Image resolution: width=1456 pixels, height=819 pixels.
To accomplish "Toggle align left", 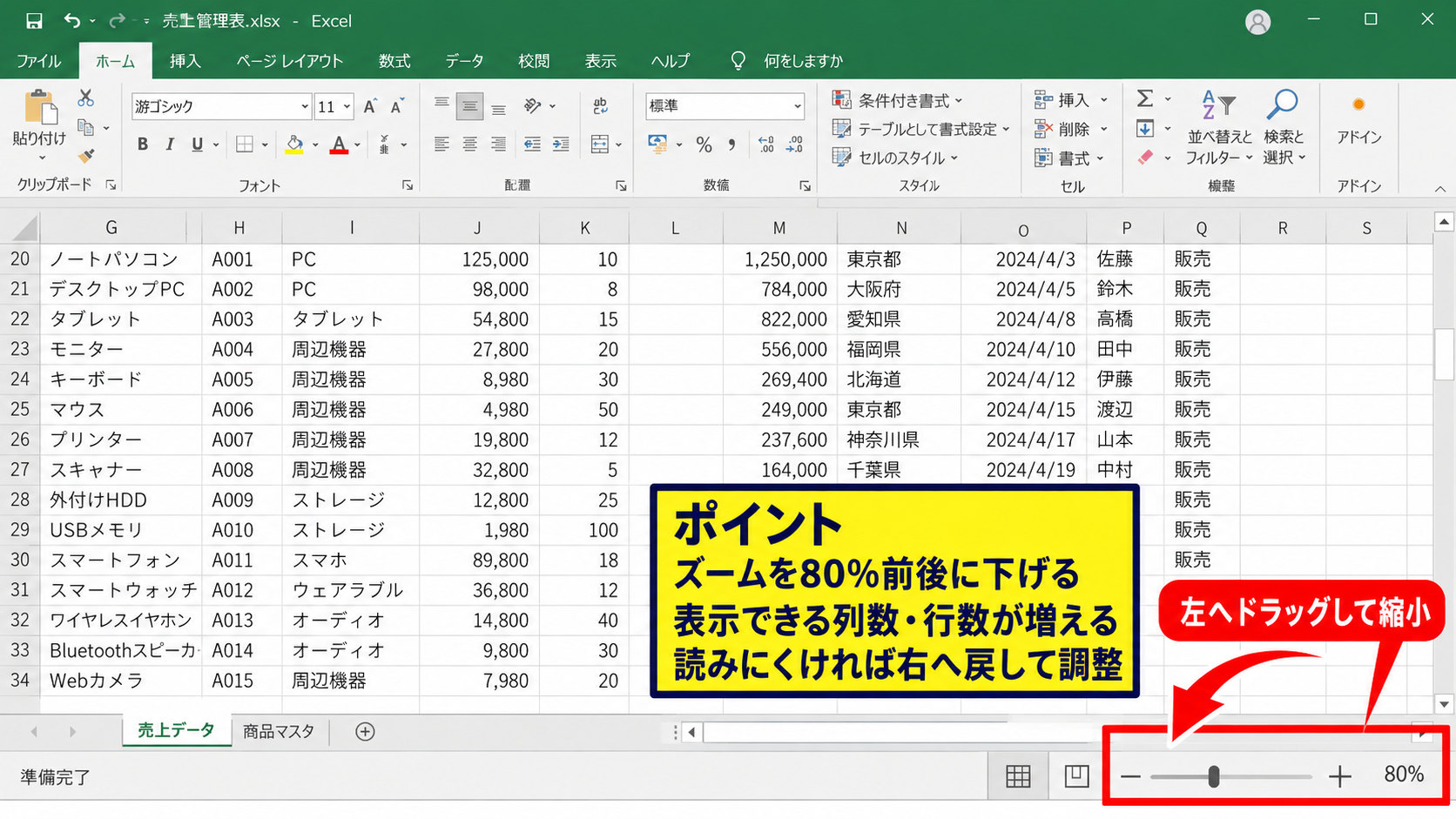I will (442, 144).
